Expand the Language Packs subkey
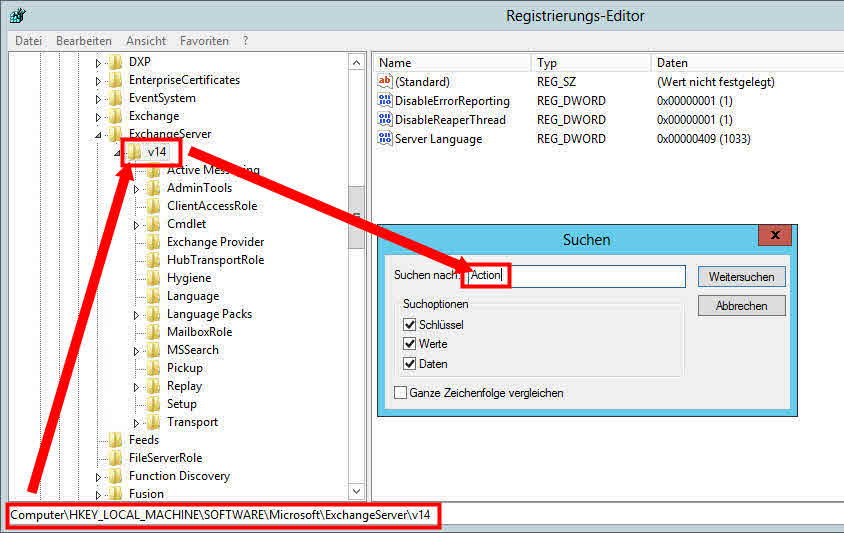Viewport: 844px width, 533px height. tap(136, 315)
